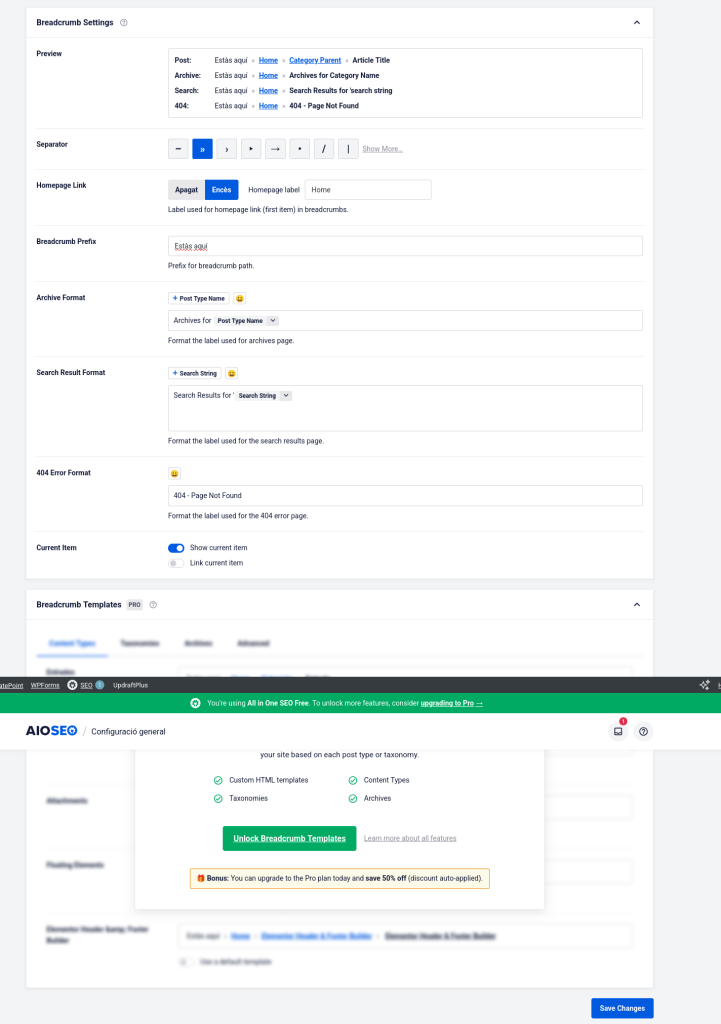Collapse the Breadcrumb Settings panel
Viewport: 721px width, 1024px height.
(637, 22)
